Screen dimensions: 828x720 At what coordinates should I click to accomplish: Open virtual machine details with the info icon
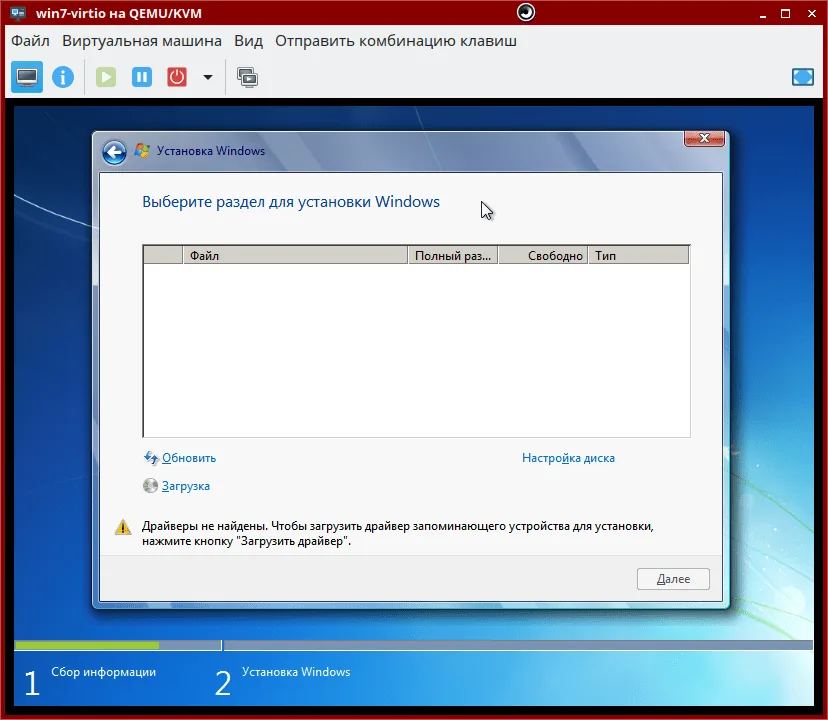pyautogui.click(x=63, y=76)
